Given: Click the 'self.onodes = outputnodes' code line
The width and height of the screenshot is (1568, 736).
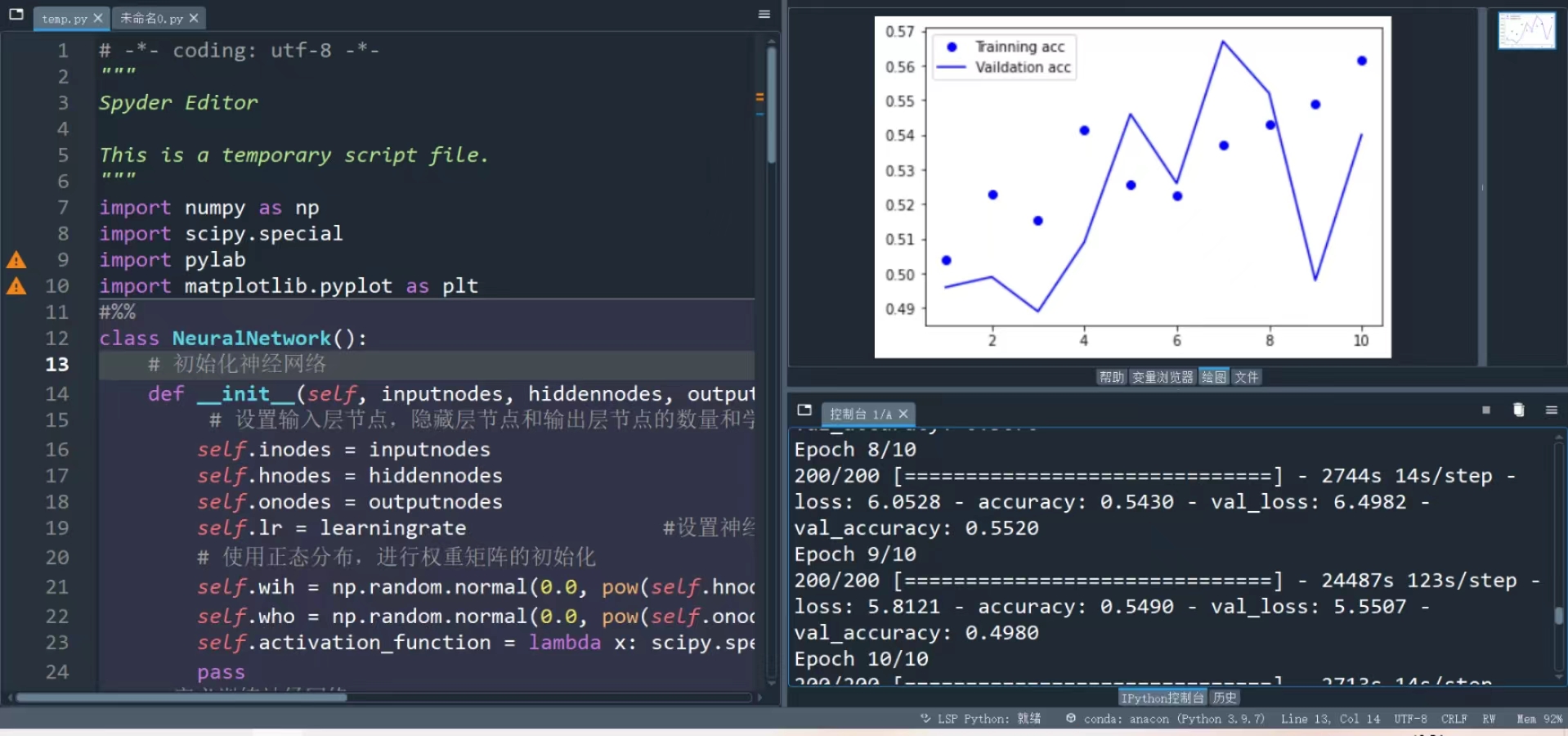Looking at the screenshot, I should tap(350, 502).
